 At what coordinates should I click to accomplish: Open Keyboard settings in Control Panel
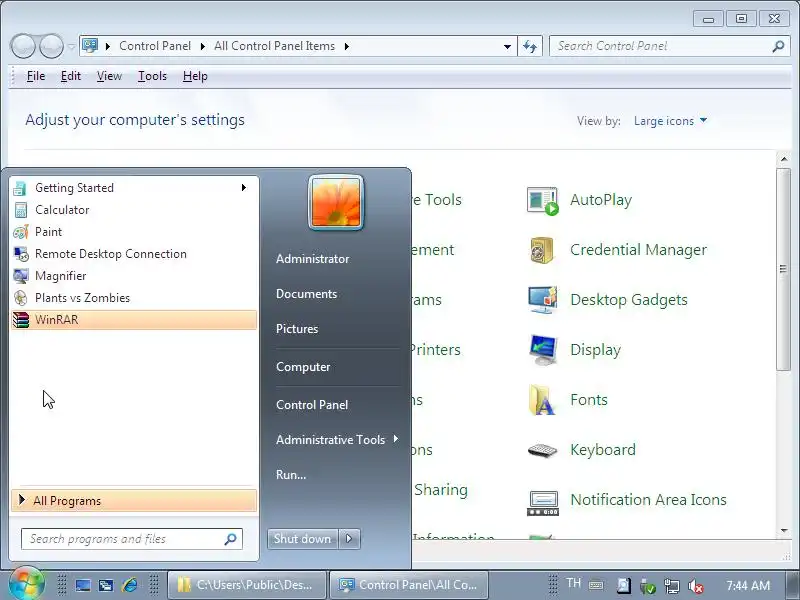(x=582, y=450)
